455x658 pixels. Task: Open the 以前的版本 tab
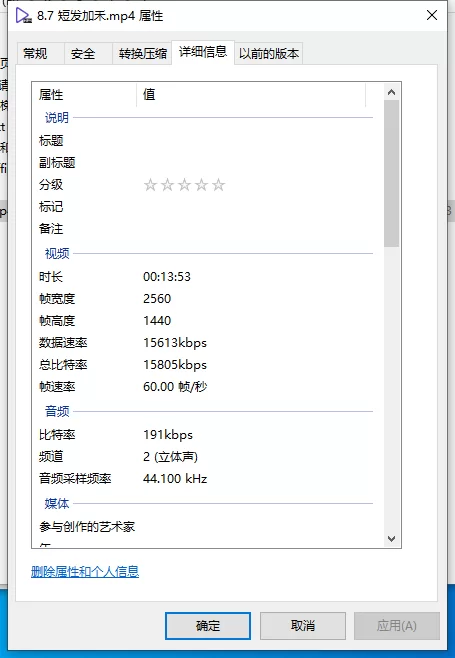pyautogui.click(x=269, y=54)
